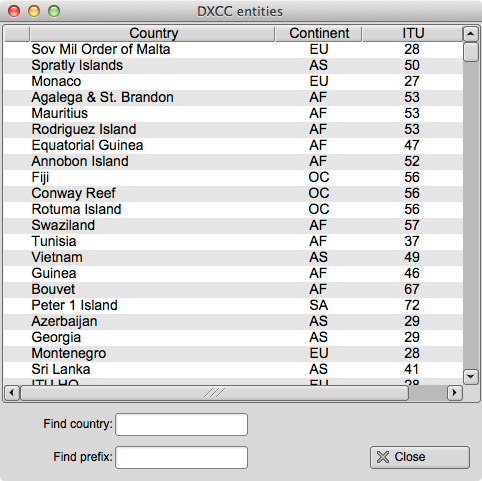482x481 pixels.
Task: Select the Monaco row
Action: coord(233,81)
